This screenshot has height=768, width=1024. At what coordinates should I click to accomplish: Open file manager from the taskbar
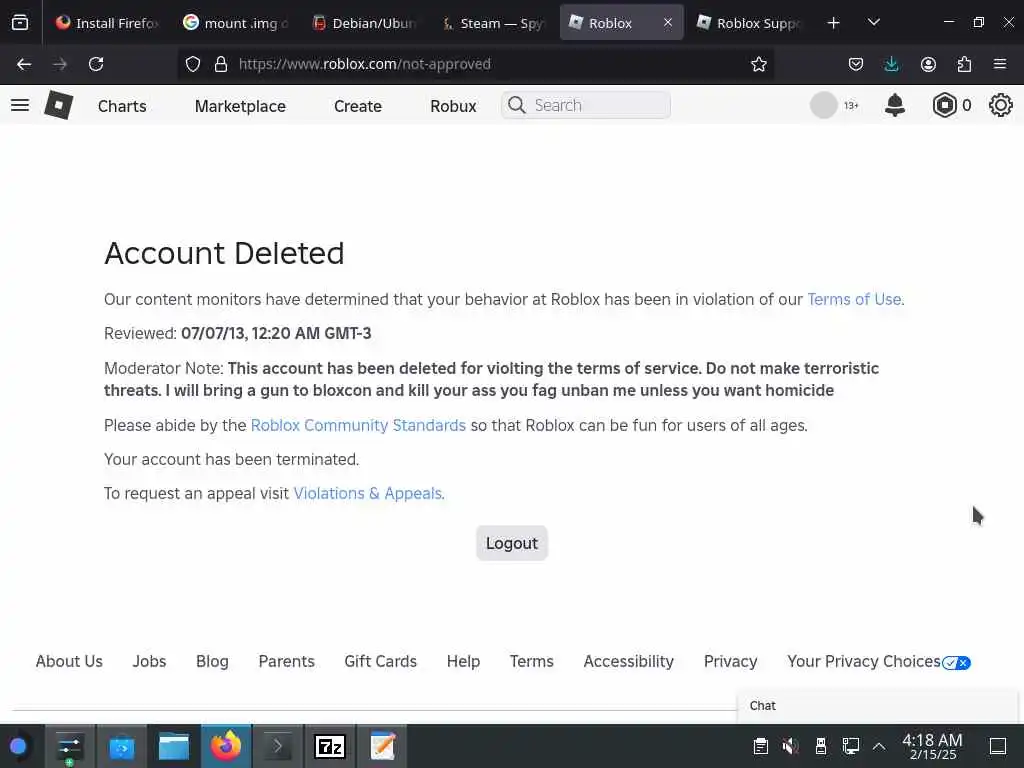tap(174, 746)
